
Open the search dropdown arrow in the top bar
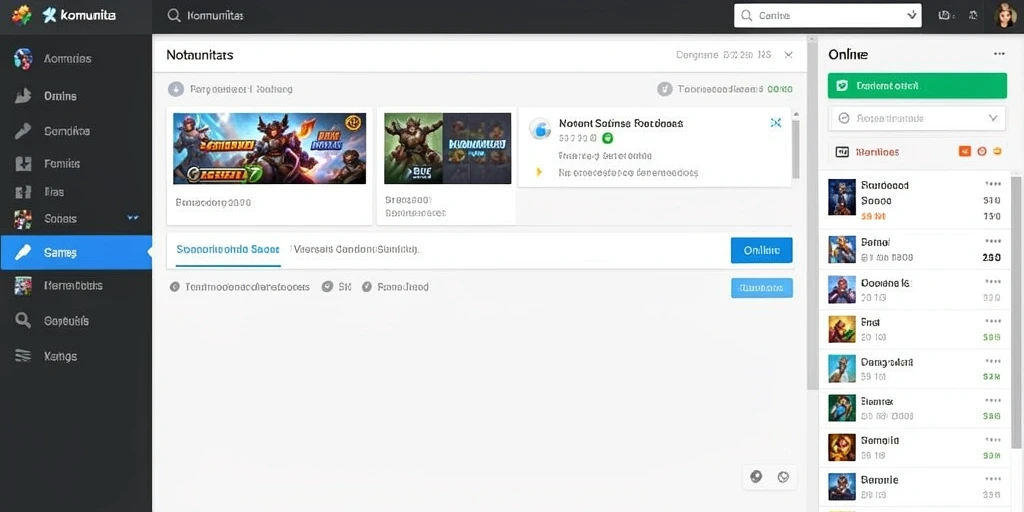(912, 16)
